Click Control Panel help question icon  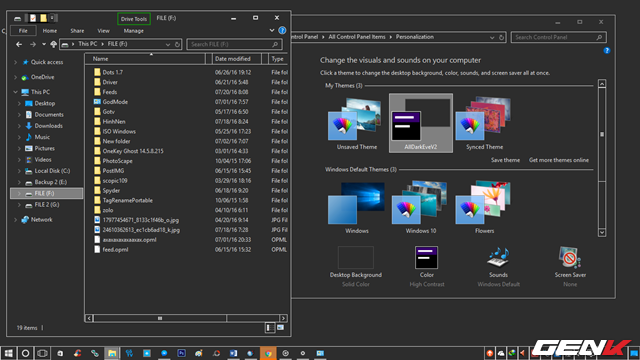coord(607,51)
